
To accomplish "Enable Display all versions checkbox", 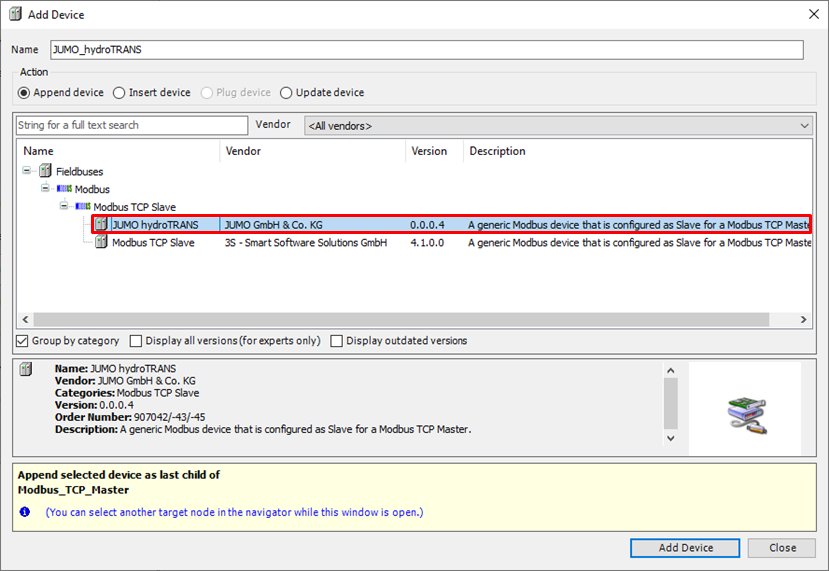I will [x=136, y=341].
